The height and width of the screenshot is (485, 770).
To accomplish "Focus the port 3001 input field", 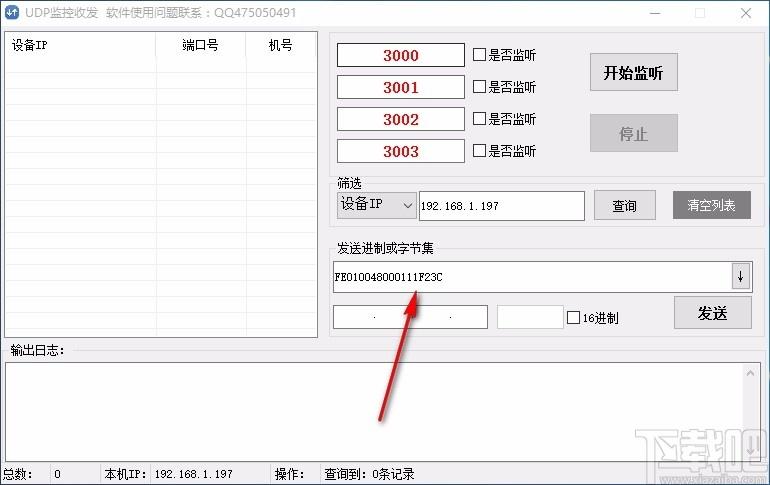I will pos(401,87).
